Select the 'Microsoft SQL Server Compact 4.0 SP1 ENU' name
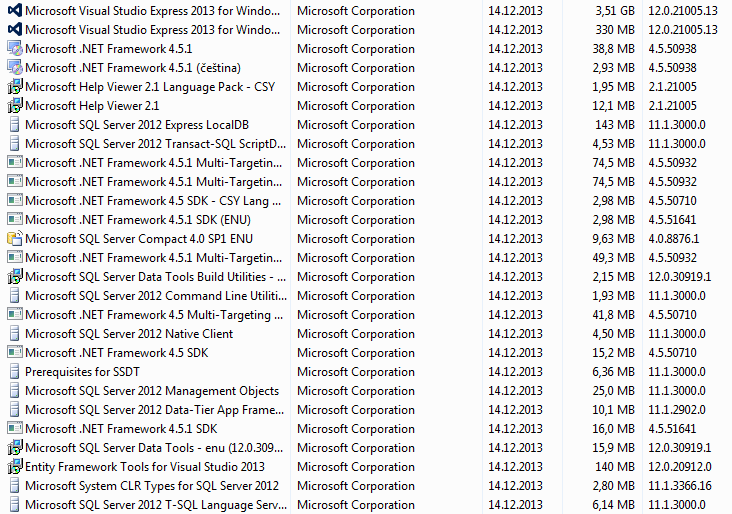Viewport: 732px width, 514px height. [139, 239]
